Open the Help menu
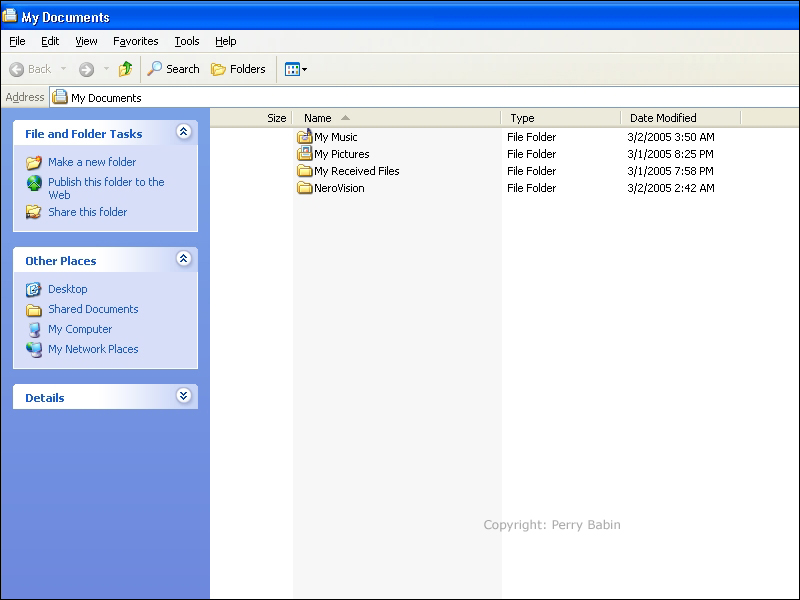 (226, 41)
